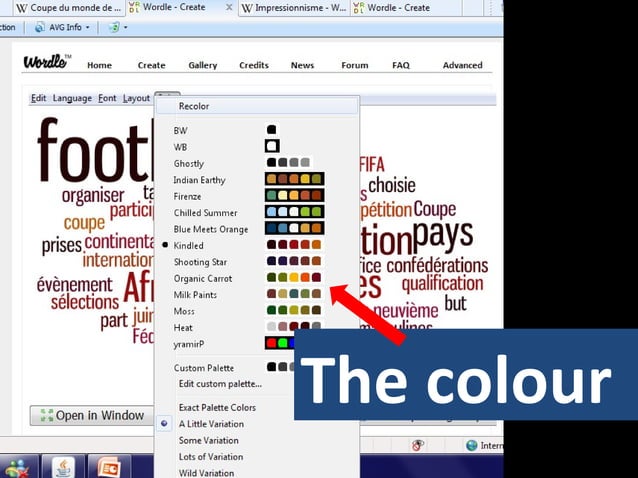Switch to Coupe du monde de Wikipedia tab
638x478 pixels.
coord(69,8)
